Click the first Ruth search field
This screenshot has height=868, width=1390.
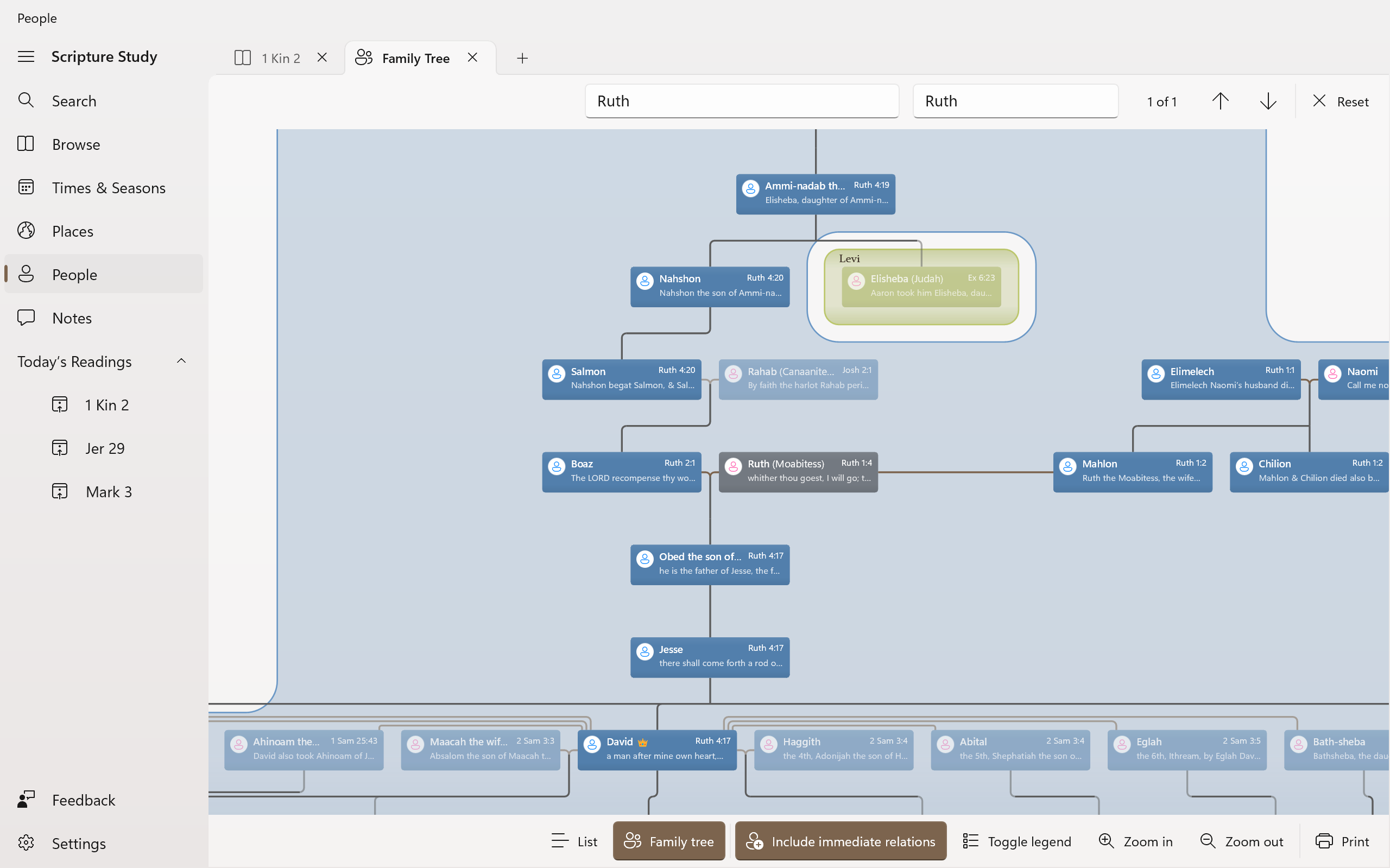pos(742,101)
